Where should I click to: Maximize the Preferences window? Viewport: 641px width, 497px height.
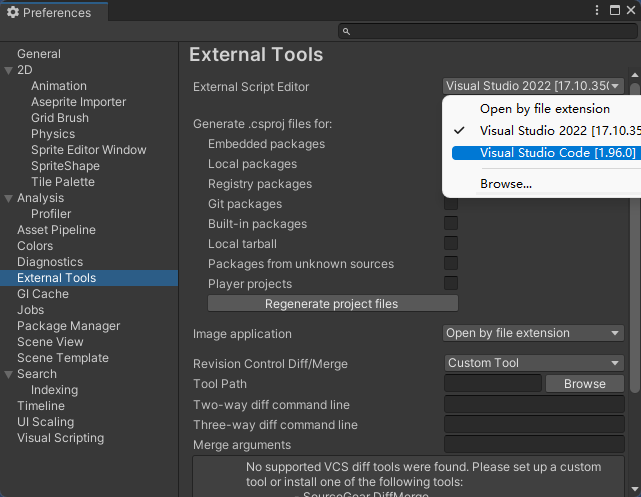tap(615, 10)
